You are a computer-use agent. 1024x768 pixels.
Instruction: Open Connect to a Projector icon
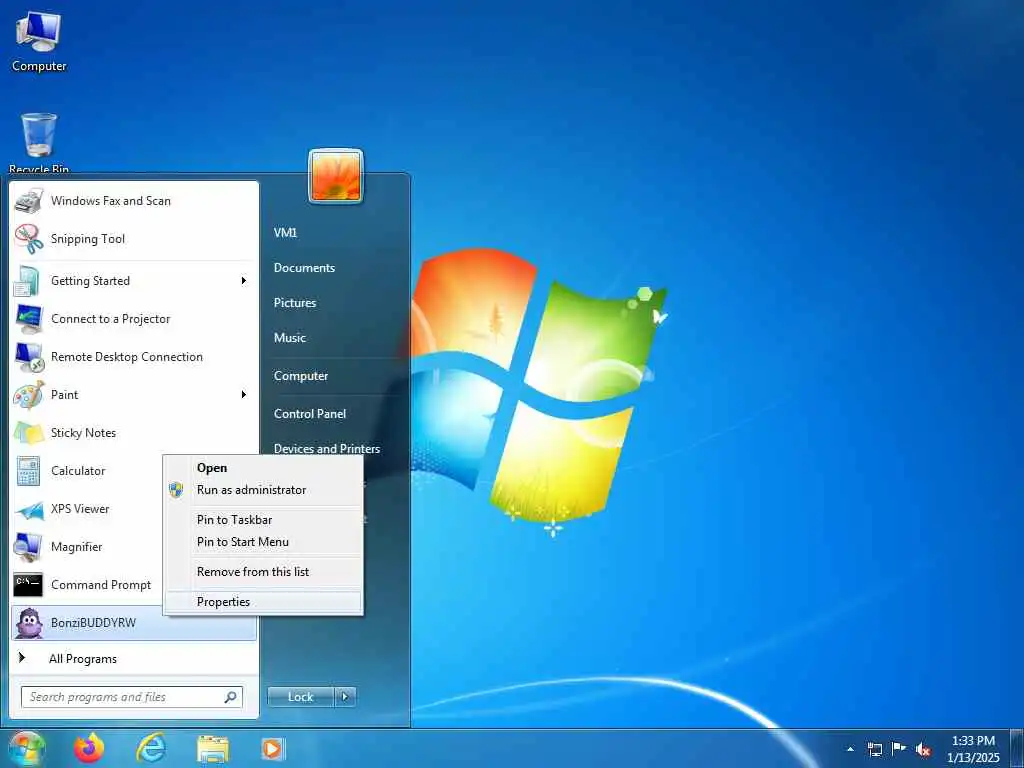click(29, 319)
